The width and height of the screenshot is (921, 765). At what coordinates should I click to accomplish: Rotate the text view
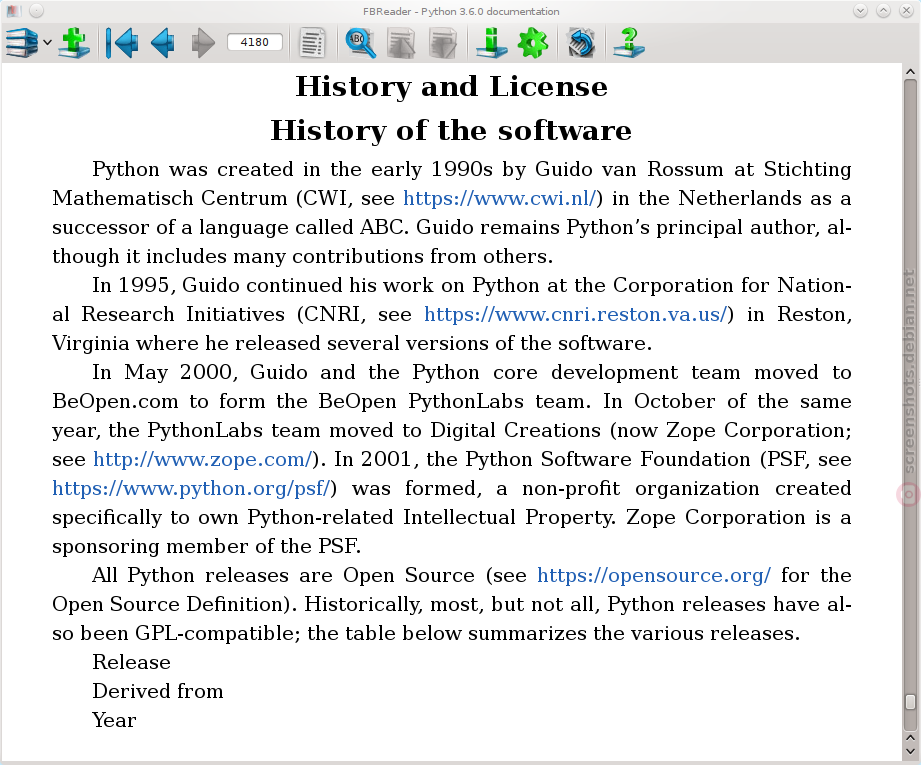coord(581,43)
